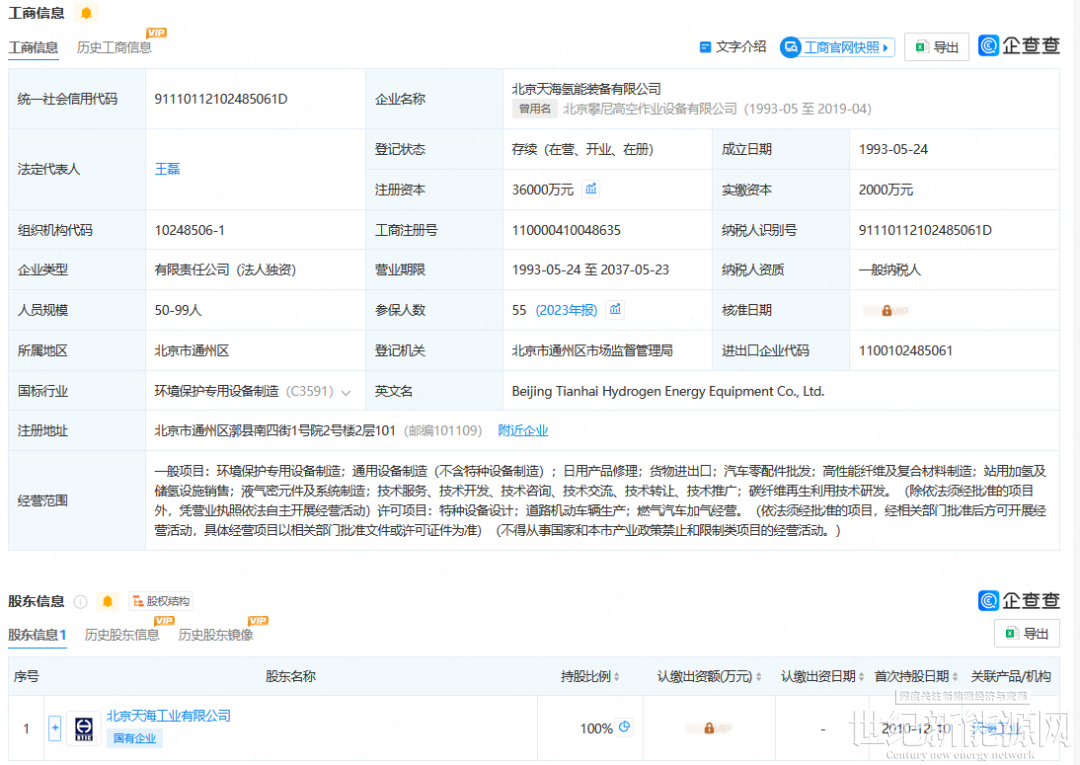Click the 工商官网快照 button

tap(838, 47)
